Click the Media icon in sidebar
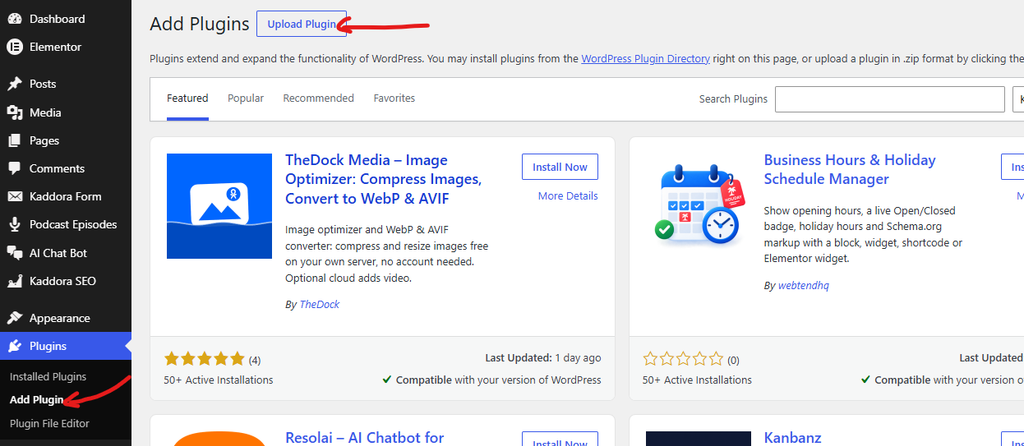The height and width of the screenshot is (446, 1024). [x=14, y=112]
